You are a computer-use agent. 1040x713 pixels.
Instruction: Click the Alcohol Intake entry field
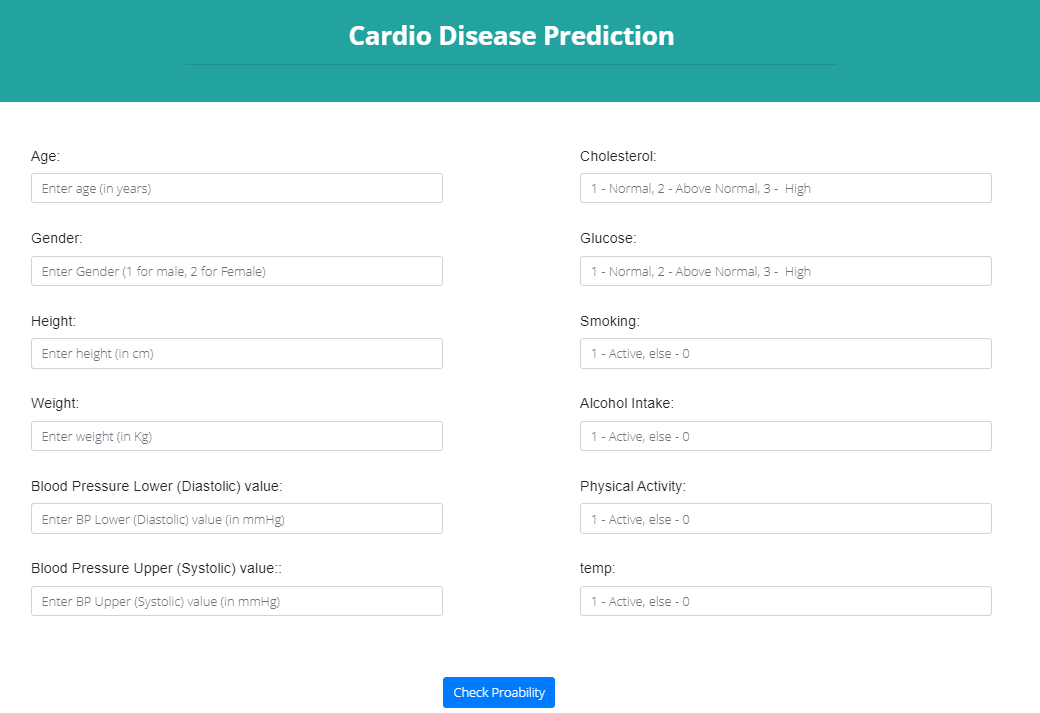[x=785, y=435]
